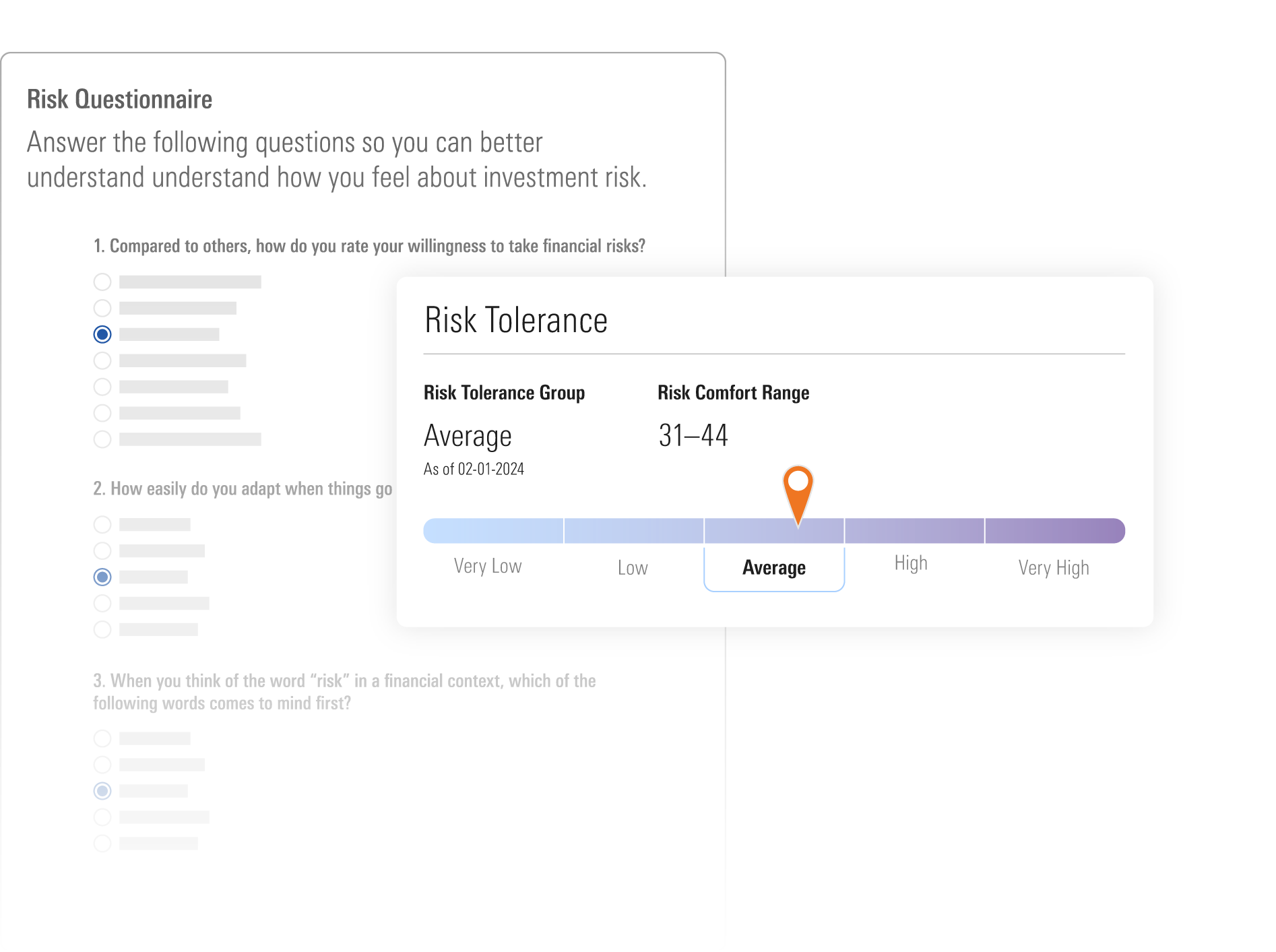Viewport: 1276px width, 952px height.
Task: Click the Very Low segment of risk slider
Action: pos(494,531)
